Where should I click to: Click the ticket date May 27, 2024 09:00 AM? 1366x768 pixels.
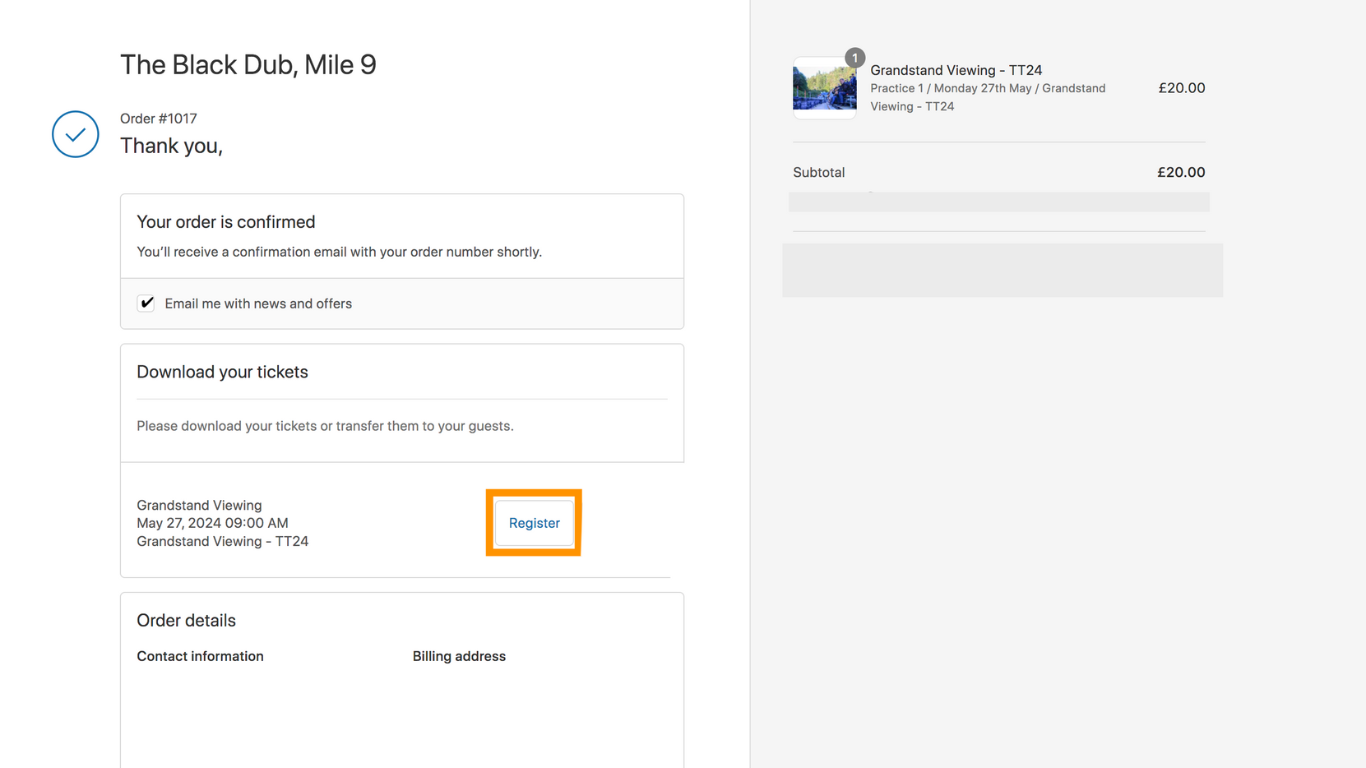(x=212, y=523)
